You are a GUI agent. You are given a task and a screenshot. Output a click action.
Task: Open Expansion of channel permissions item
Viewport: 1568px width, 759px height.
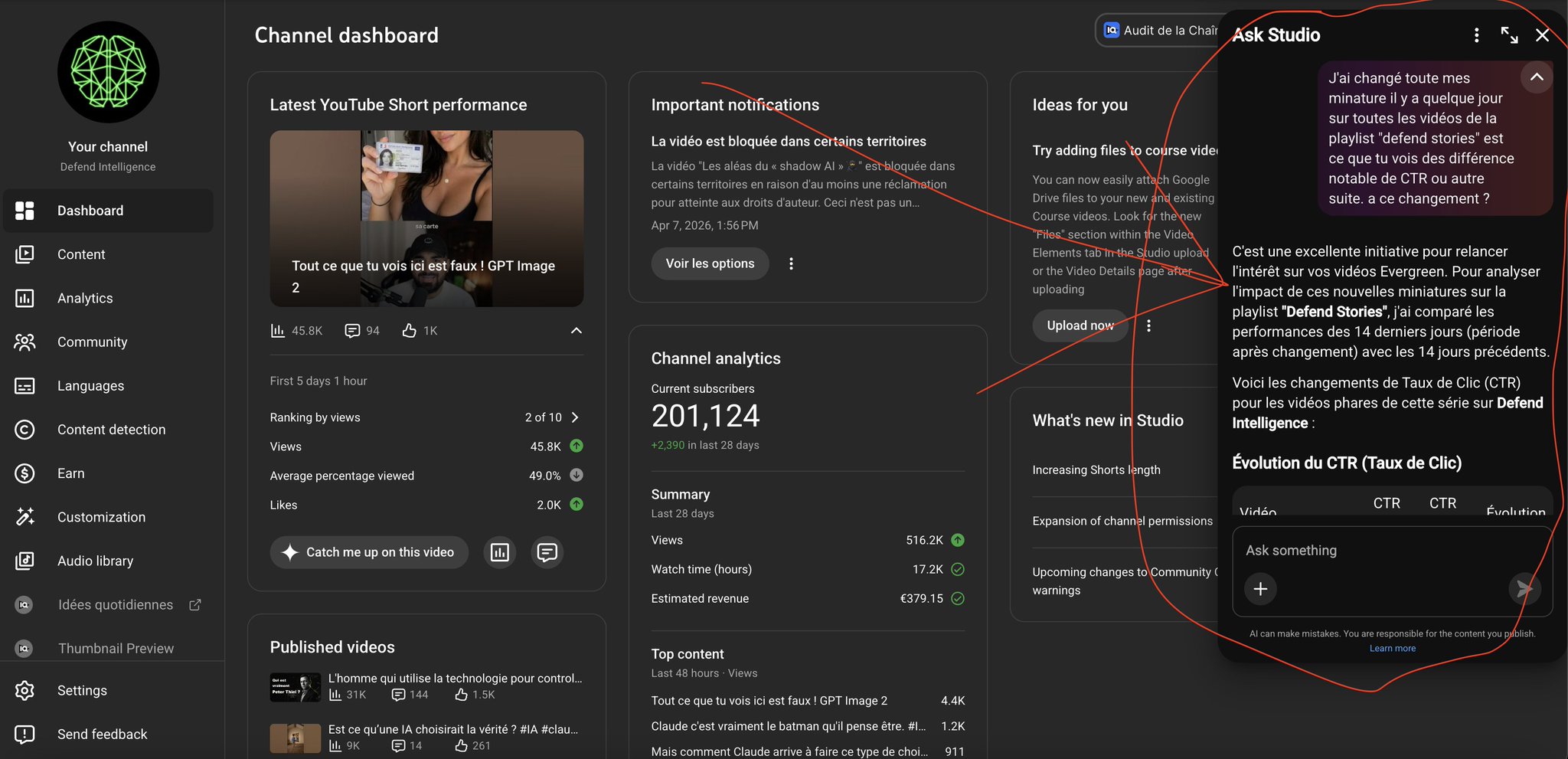[x=1122, y=521]
